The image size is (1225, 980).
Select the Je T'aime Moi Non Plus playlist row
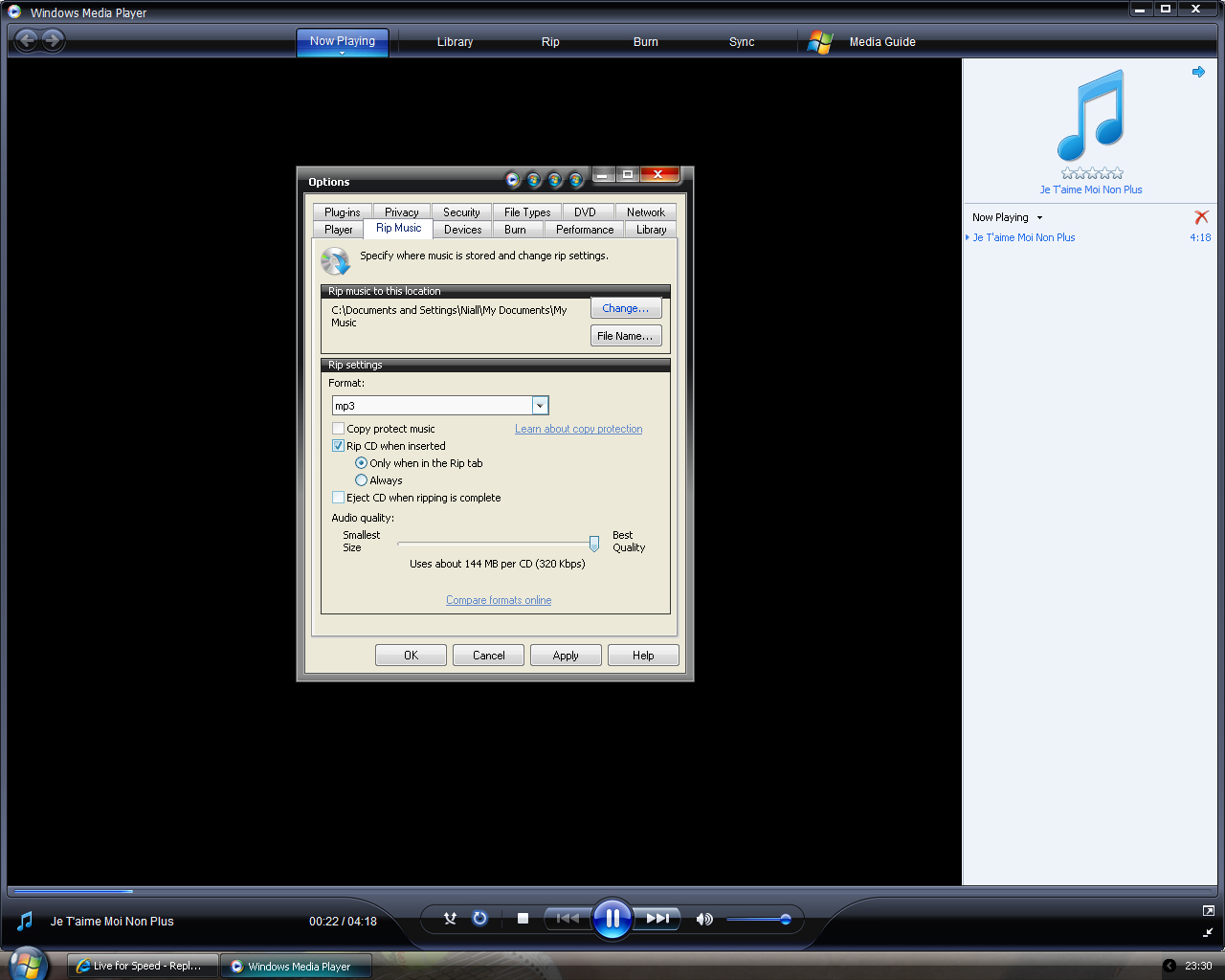[x=1089, y=237]
